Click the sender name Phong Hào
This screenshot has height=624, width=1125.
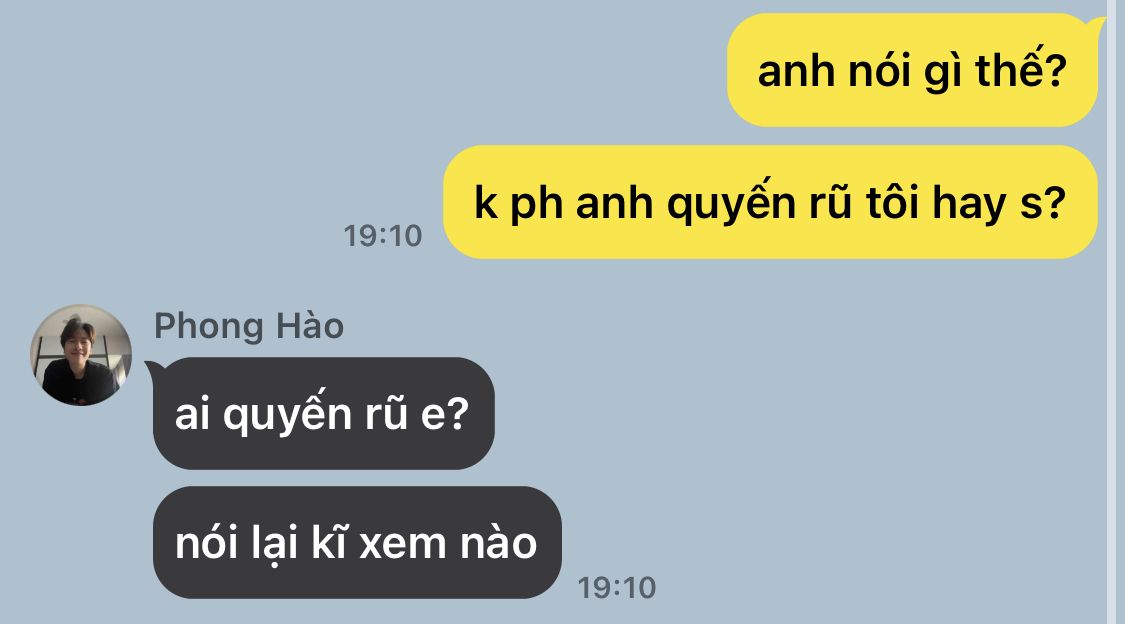(249, 326)
